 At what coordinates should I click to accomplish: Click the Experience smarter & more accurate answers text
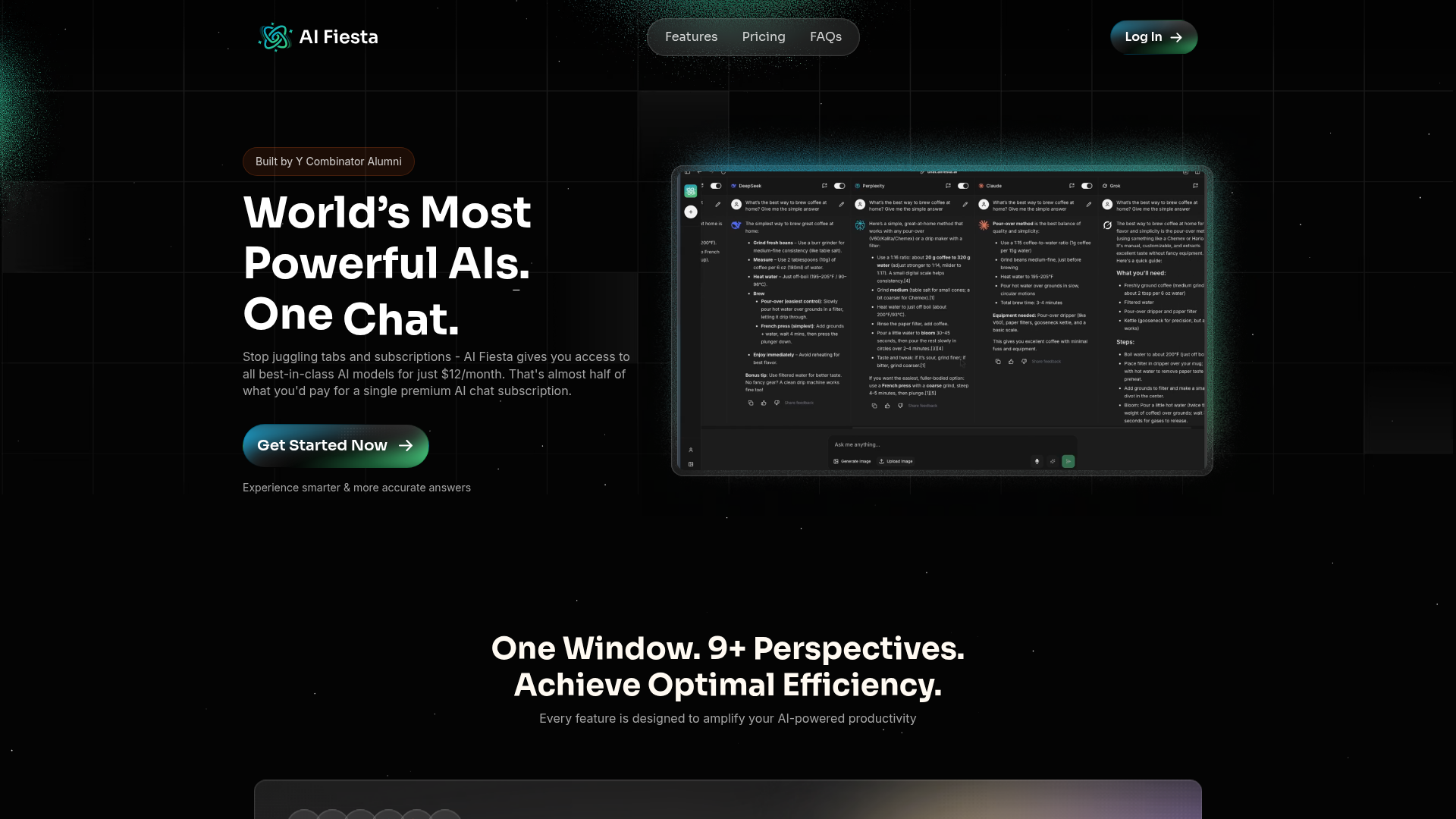356,488
